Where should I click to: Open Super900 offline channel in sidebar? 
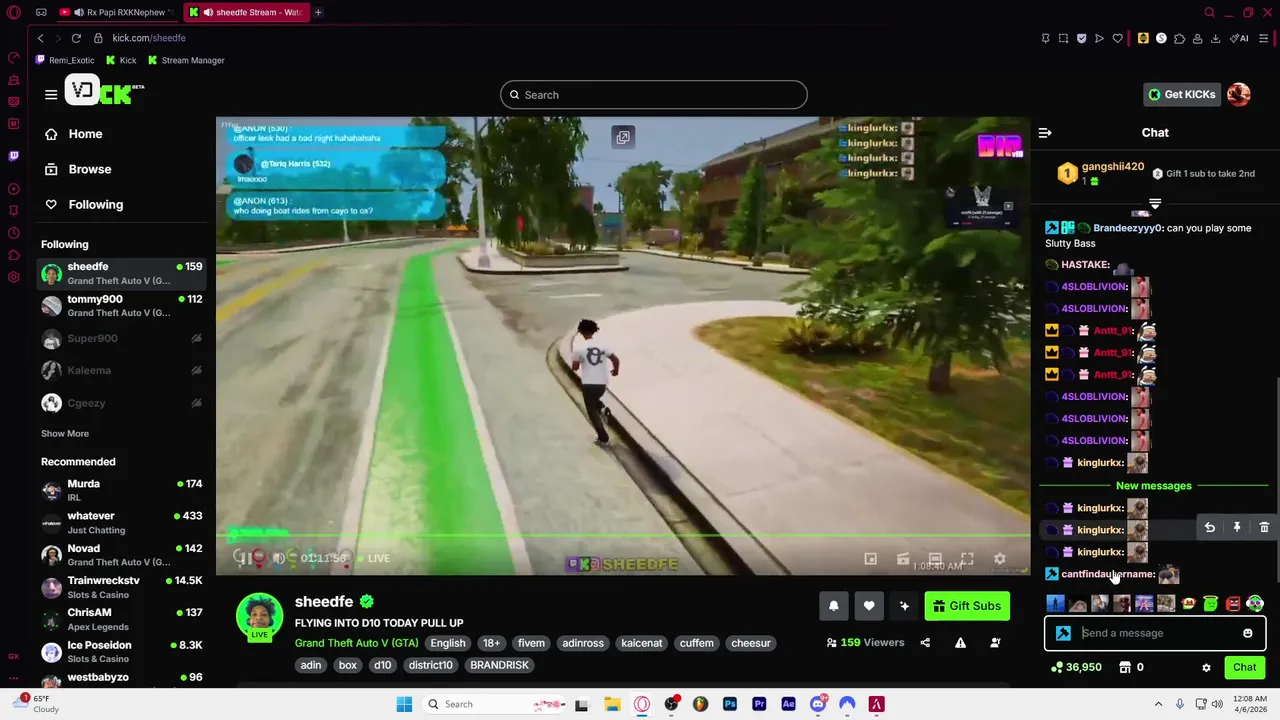[x=122, y=339]
